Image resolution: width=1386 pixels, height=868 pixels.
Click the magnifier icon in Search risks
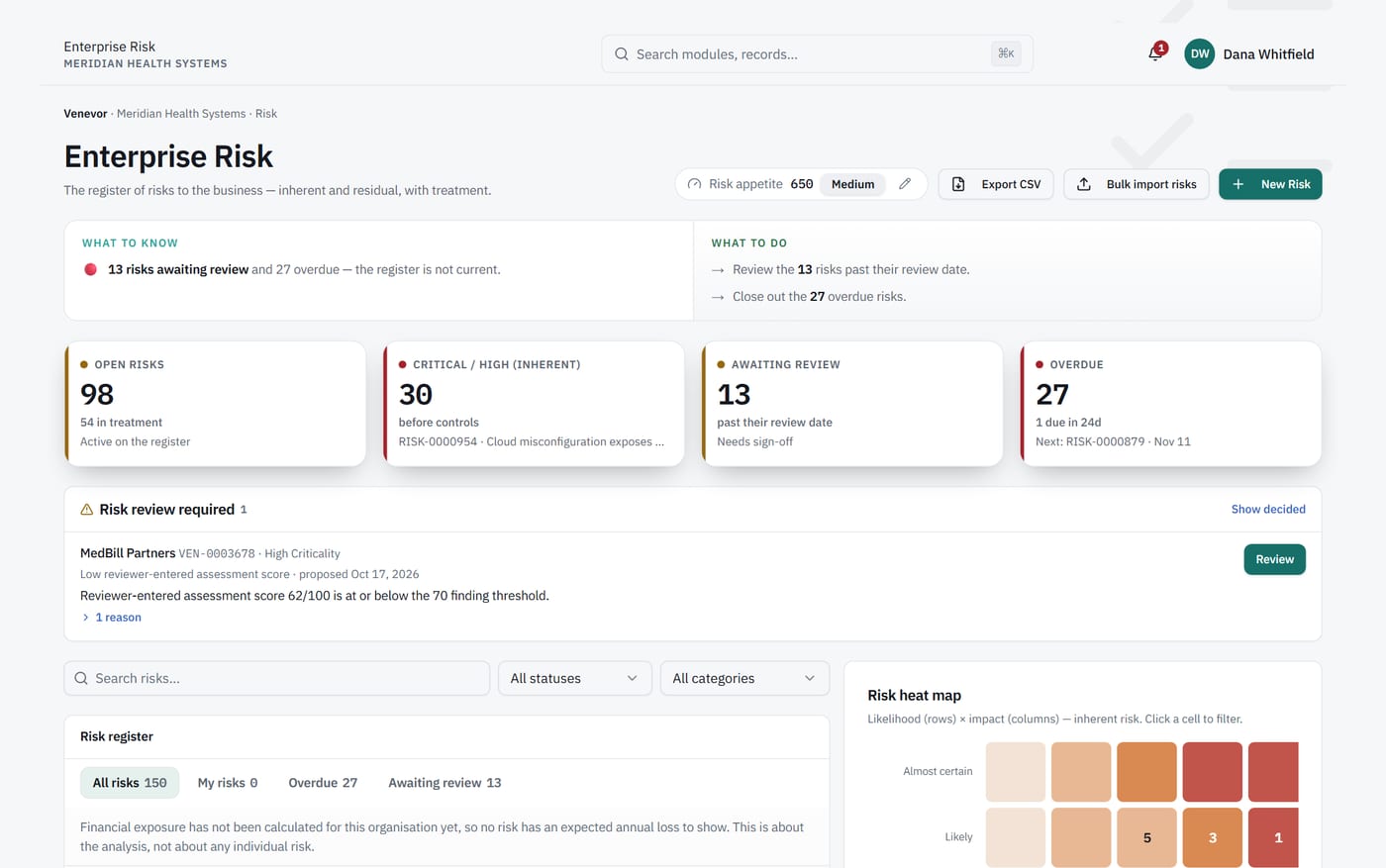[81, 678]
